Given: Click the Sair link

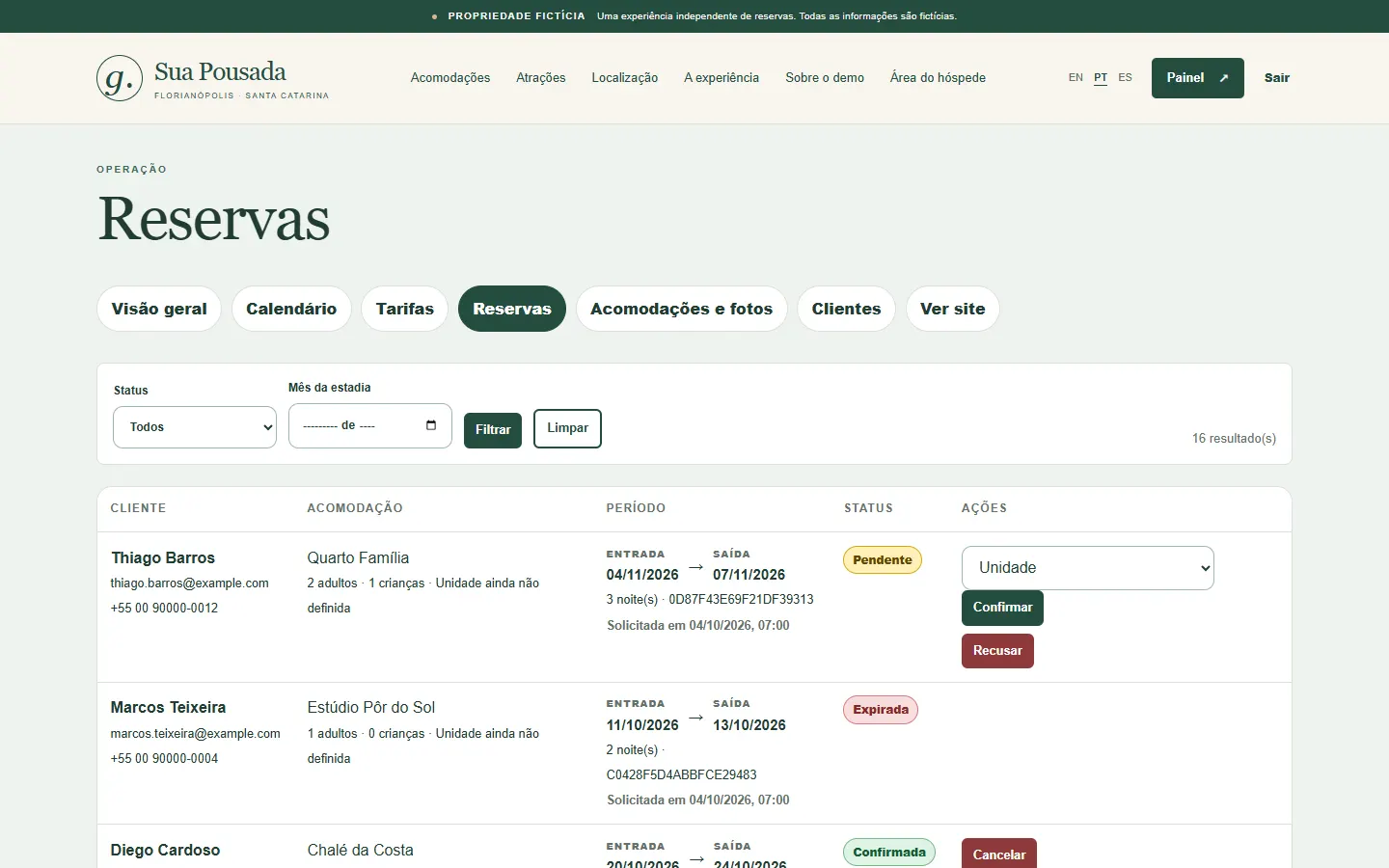Looking at the screenshot, I should (1277, 78).
